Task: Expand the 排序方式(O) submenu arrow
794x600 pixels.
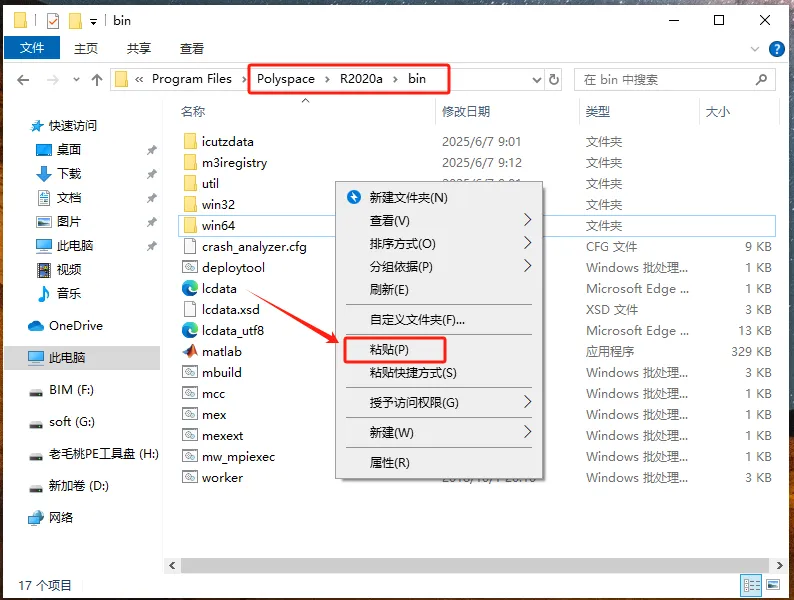Action: pyautogui.click(x=527, y=243)
